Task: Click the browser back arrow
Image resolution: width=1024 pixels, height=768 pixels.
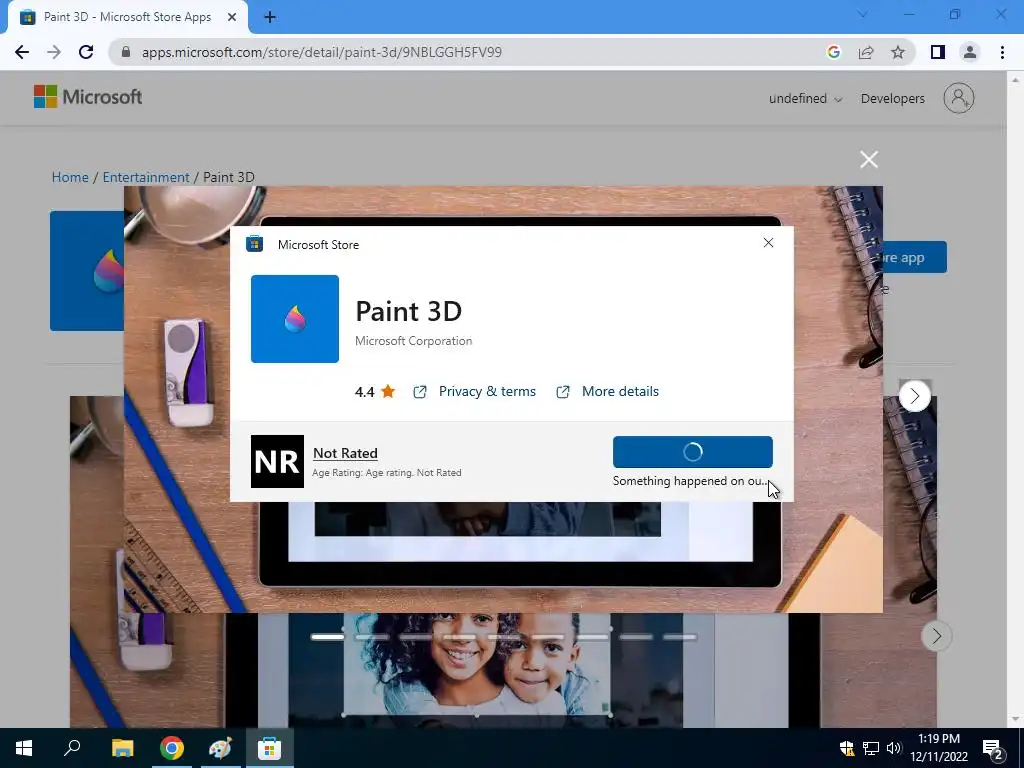Action: click(22, 52)
